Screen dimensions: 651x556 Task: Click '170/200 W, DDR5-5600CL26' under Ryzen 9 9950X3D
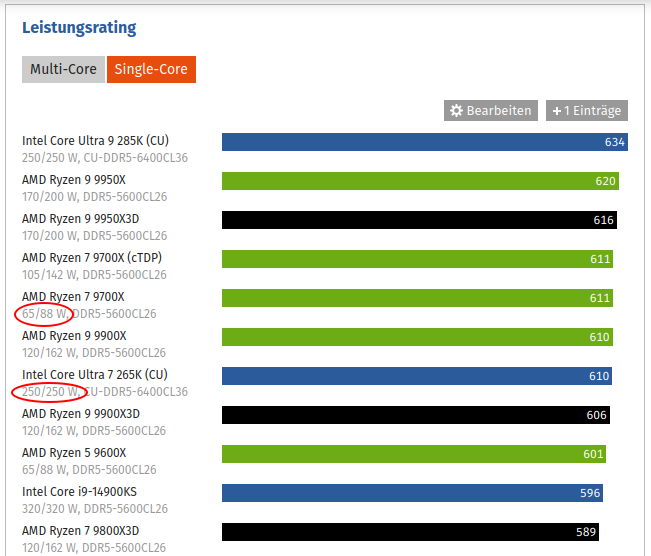pos(94,236)
